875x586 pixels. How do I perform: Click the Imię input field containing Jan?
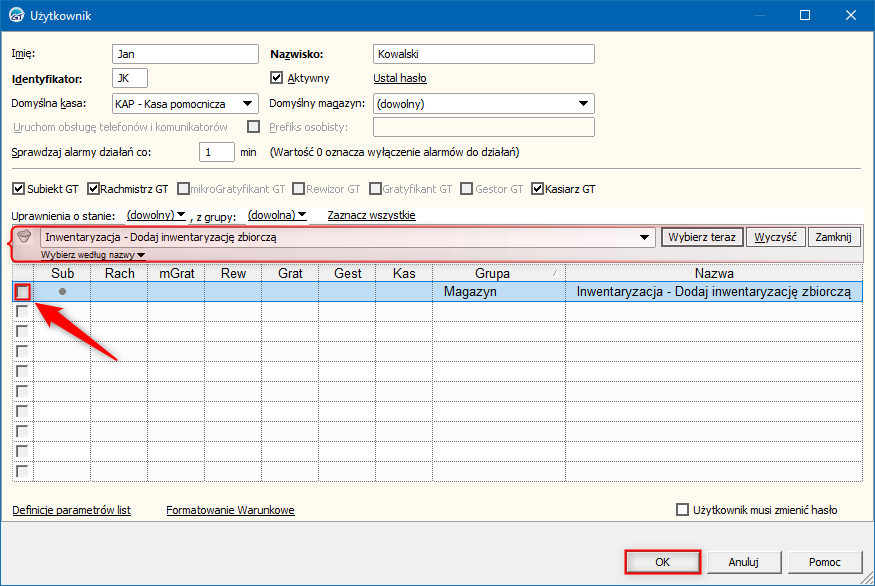[185, 54]
